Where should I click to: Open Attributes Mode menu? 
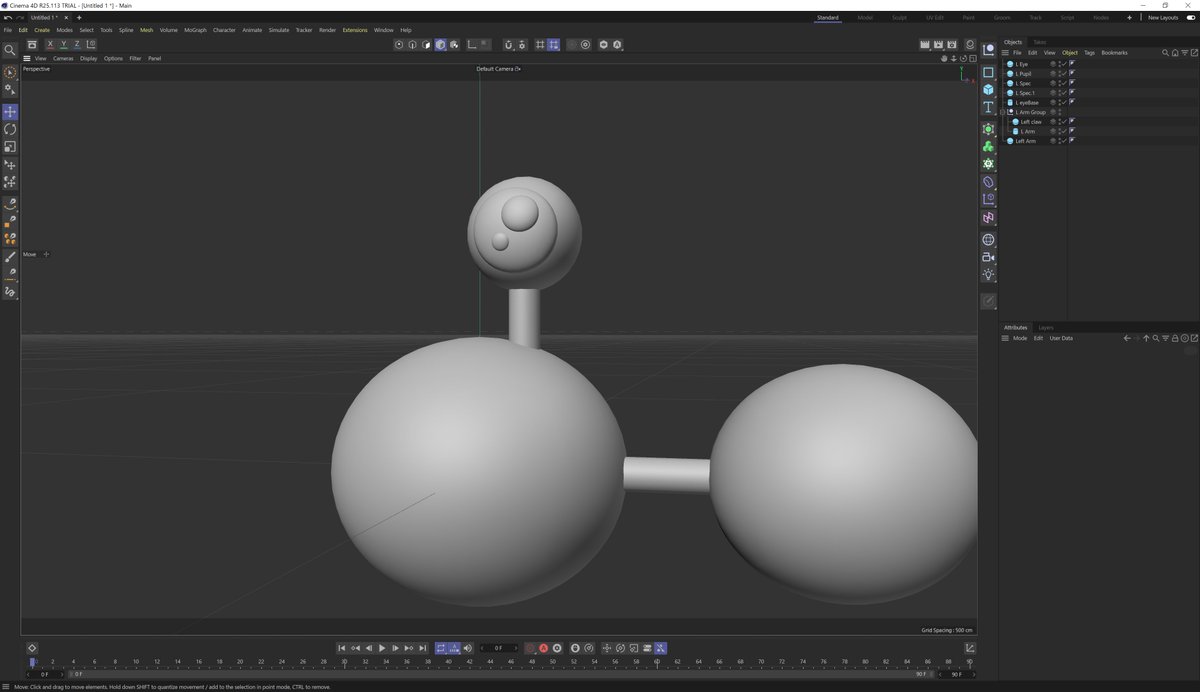click(x=1020, y=338)
